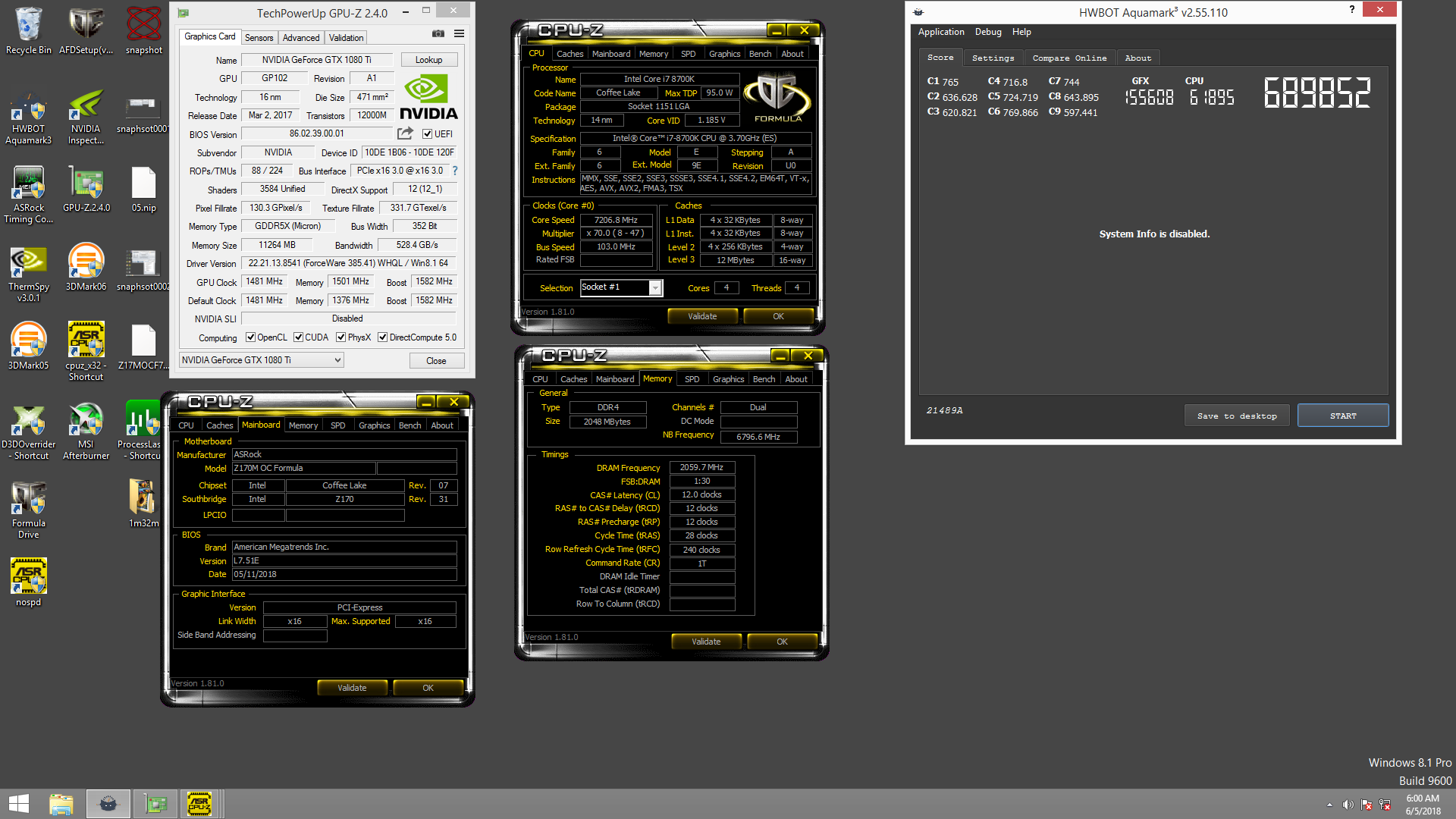The height and width of the screenshot is (819, 1456).
Task: Launch 3DMark06 desktop icon
Action: 86,268
